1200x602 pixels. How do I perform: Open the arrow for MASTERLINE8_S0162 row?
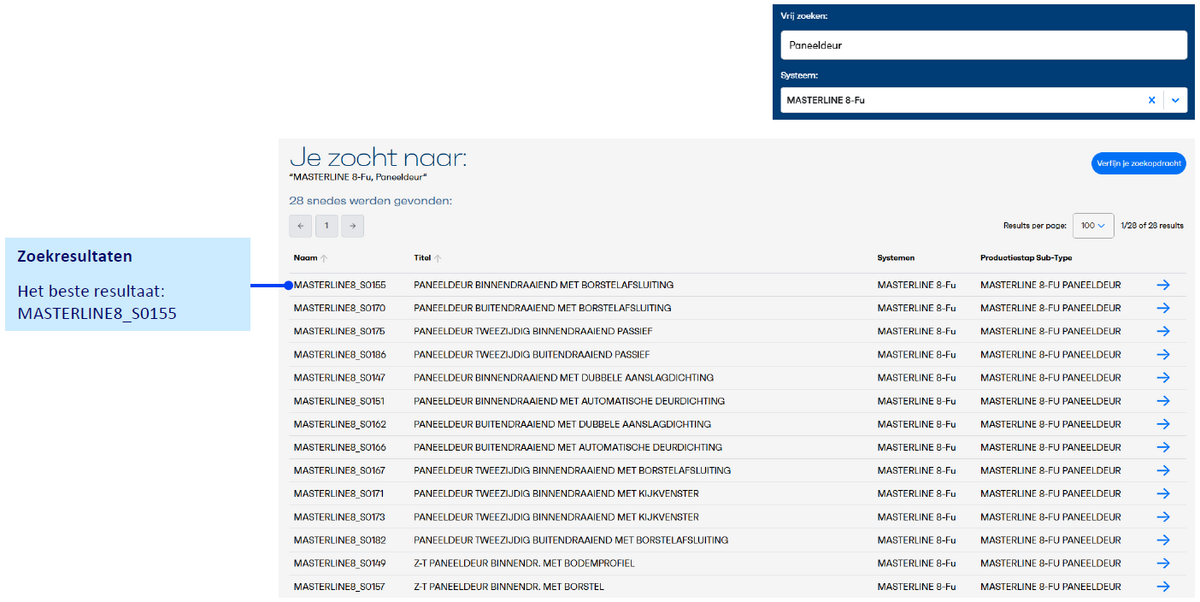(x=1162, y=424)
